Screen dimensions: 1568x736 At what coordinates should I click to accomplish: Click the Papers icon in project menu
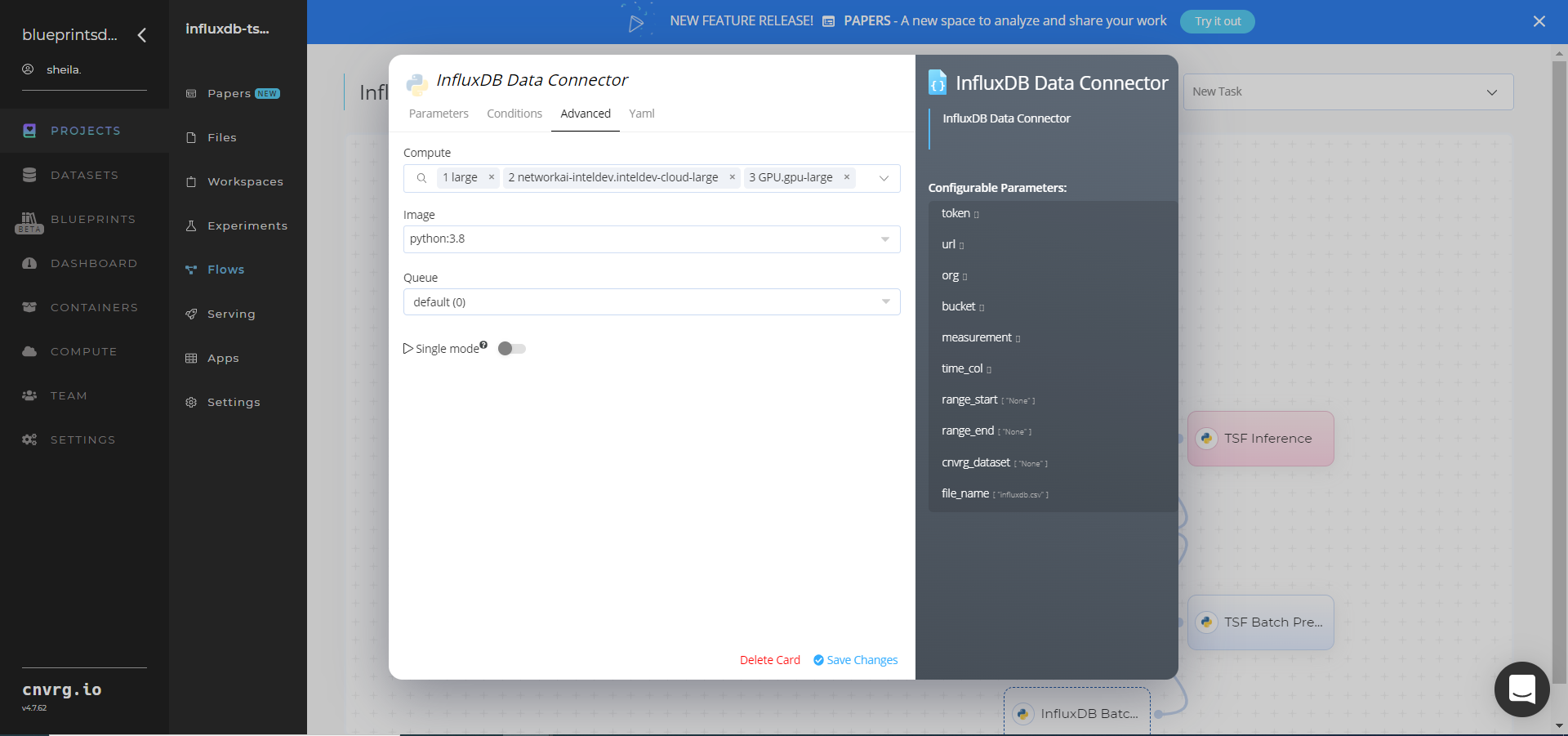pos(191,93)
